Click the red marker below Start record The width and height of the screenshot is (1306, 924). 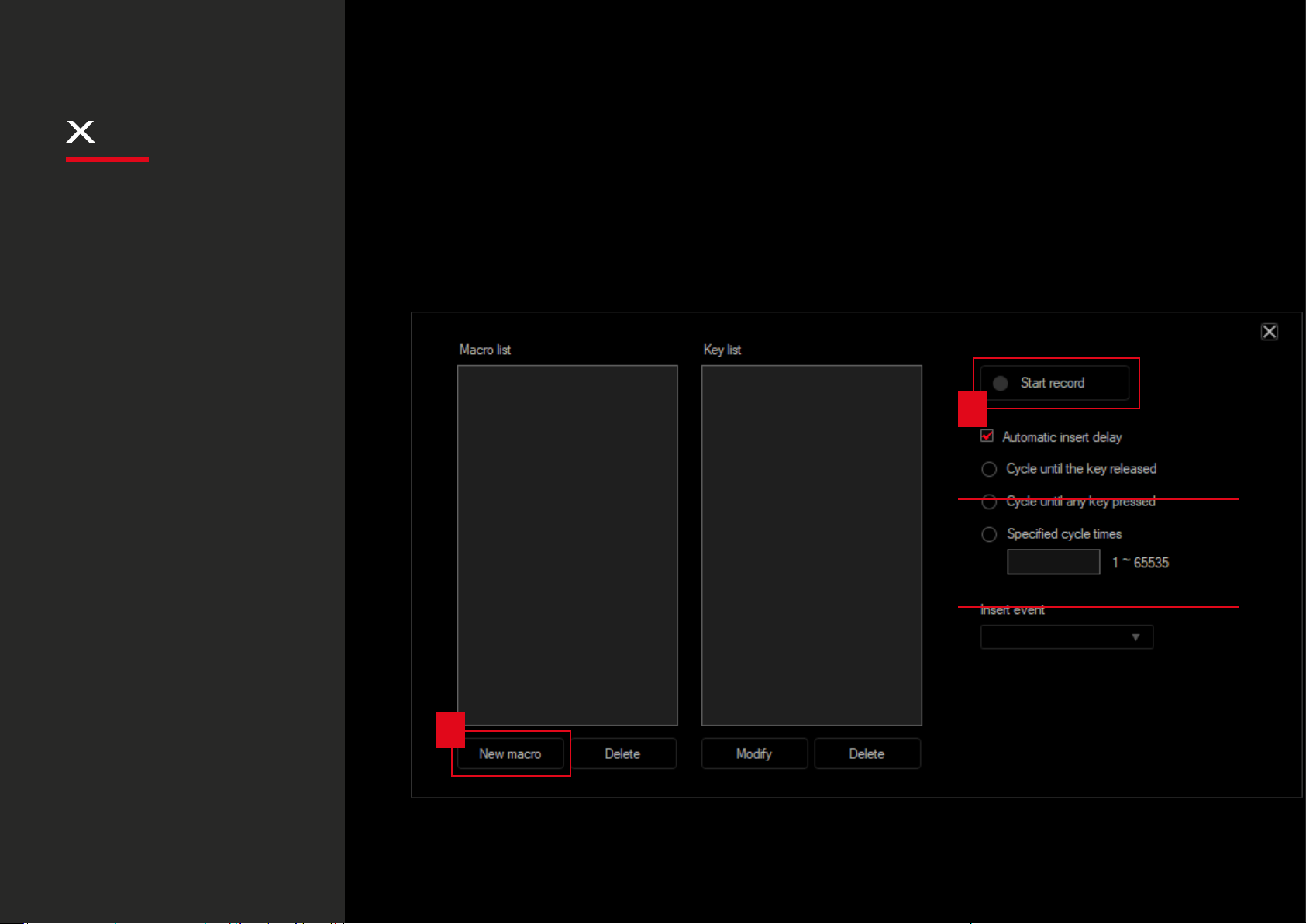pyautogui.click(x=972, y=409)
